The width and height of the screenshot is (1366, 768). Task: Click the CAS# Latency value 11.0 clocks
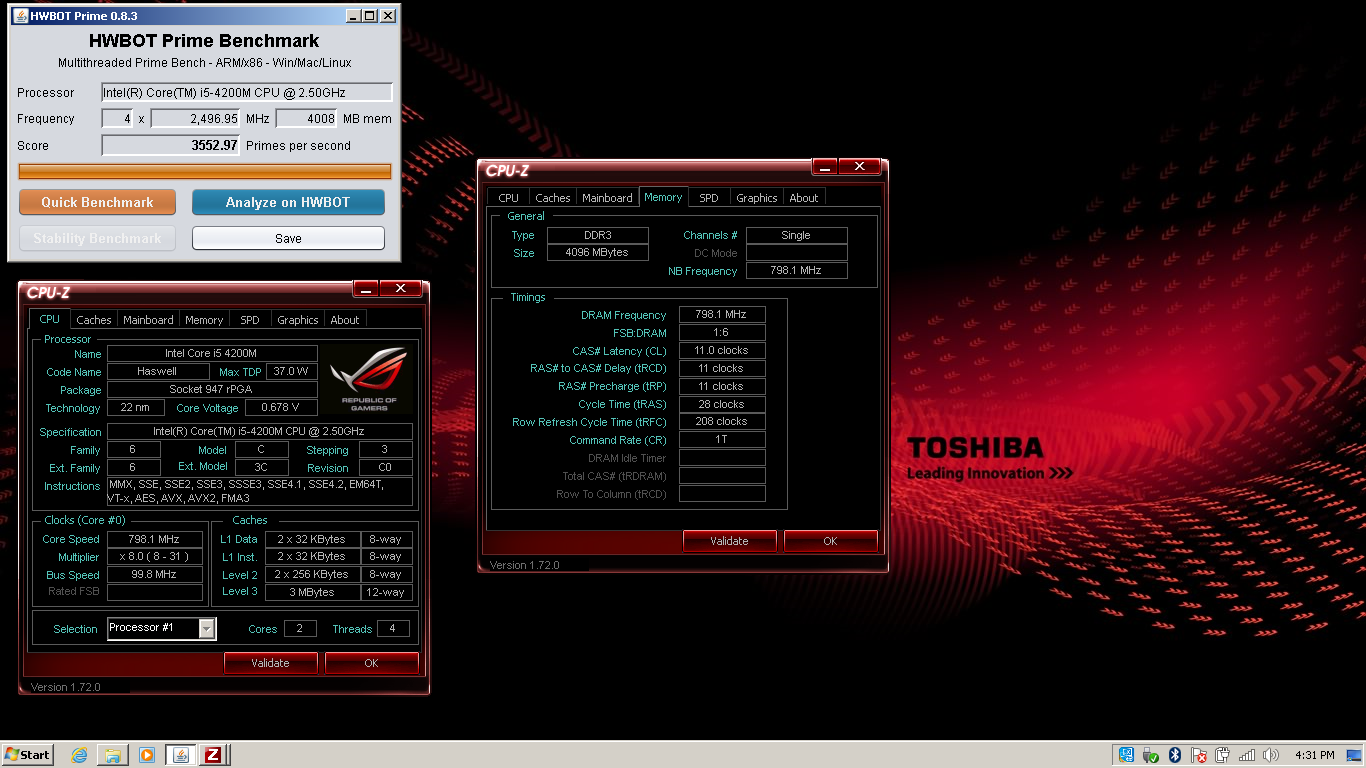[x=722, y=350]
